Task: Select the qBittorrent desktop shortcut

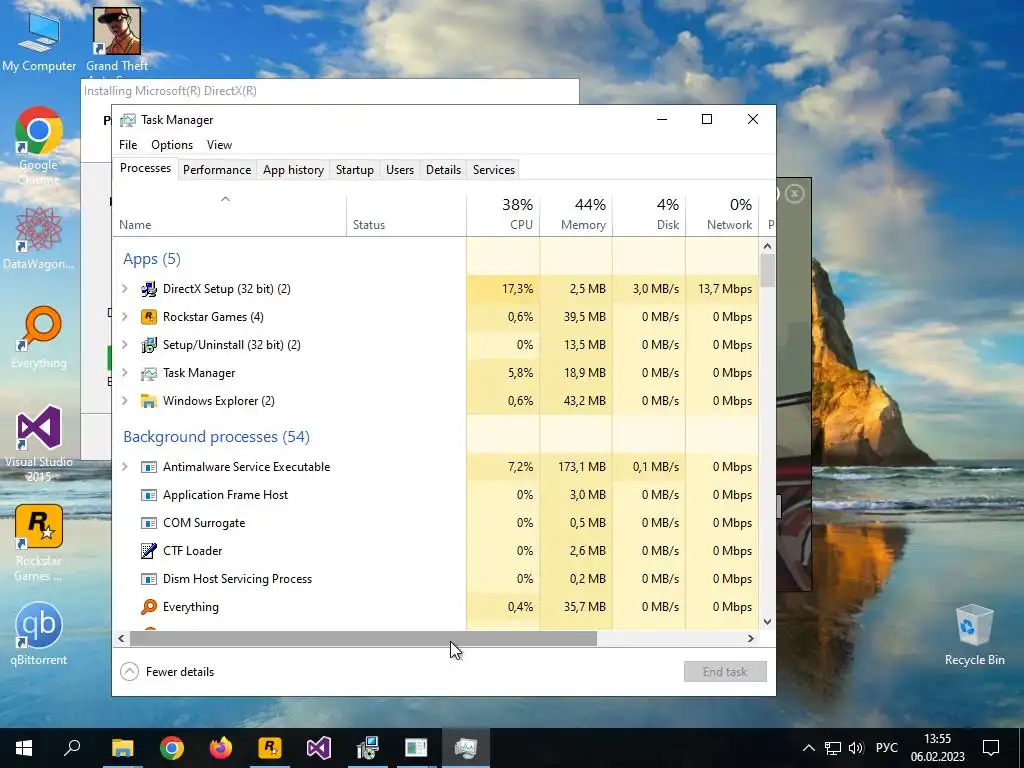Action: pyautogui.click(x=39, y=633)
